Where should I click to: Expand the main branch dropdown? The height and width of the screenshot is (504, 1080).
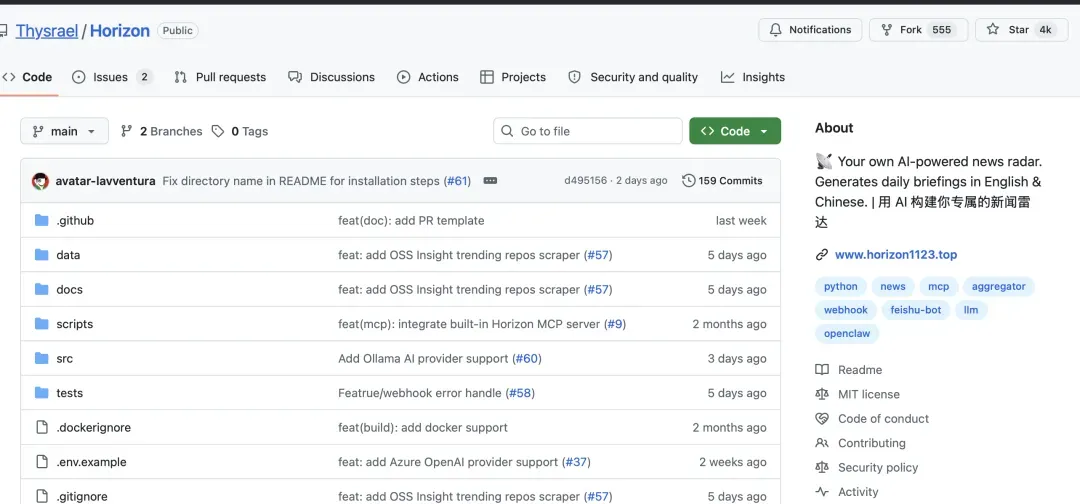coord(64,131)
